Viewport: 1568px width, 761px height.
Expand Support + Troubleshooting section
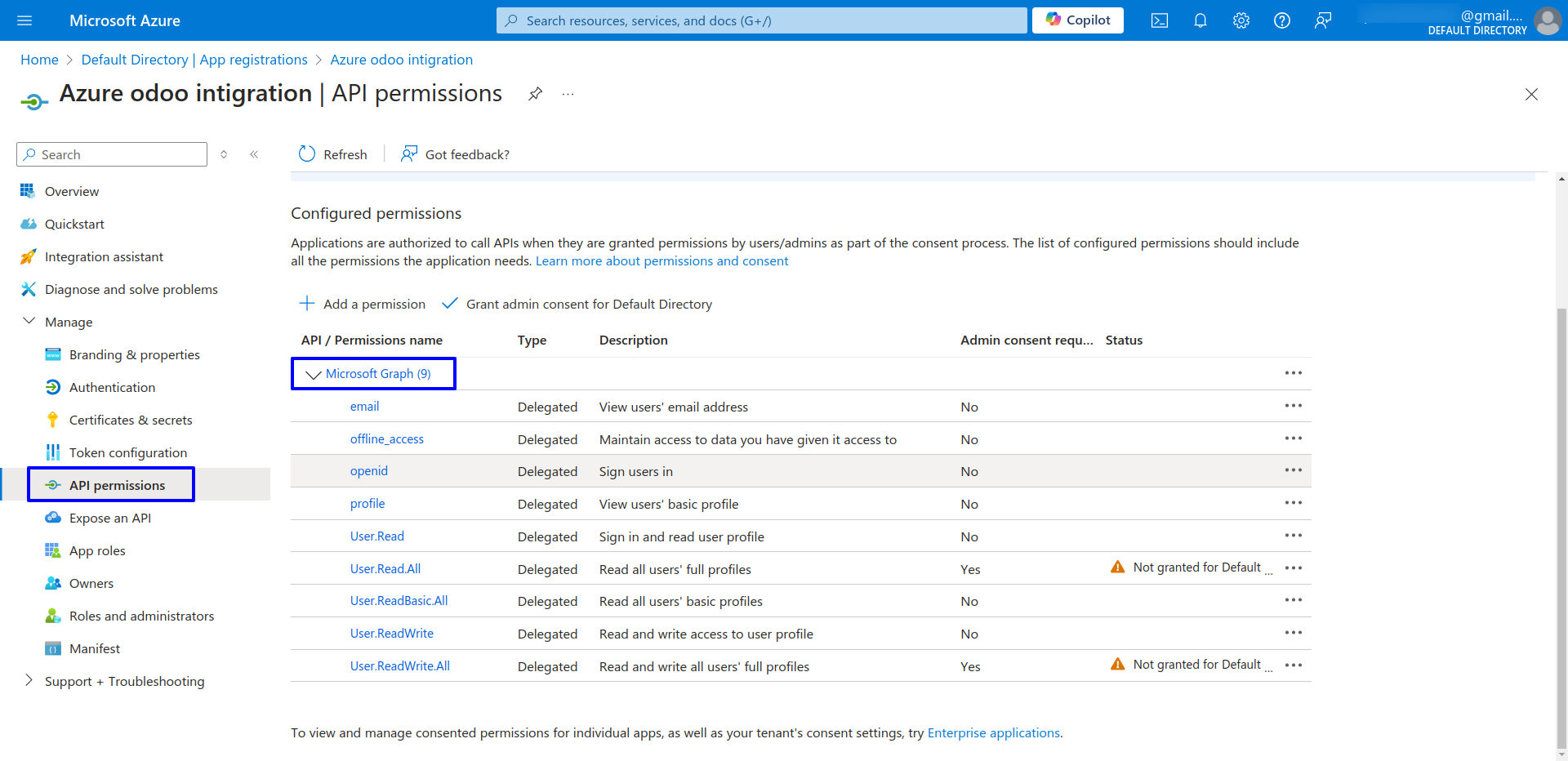tap(29, 681)
